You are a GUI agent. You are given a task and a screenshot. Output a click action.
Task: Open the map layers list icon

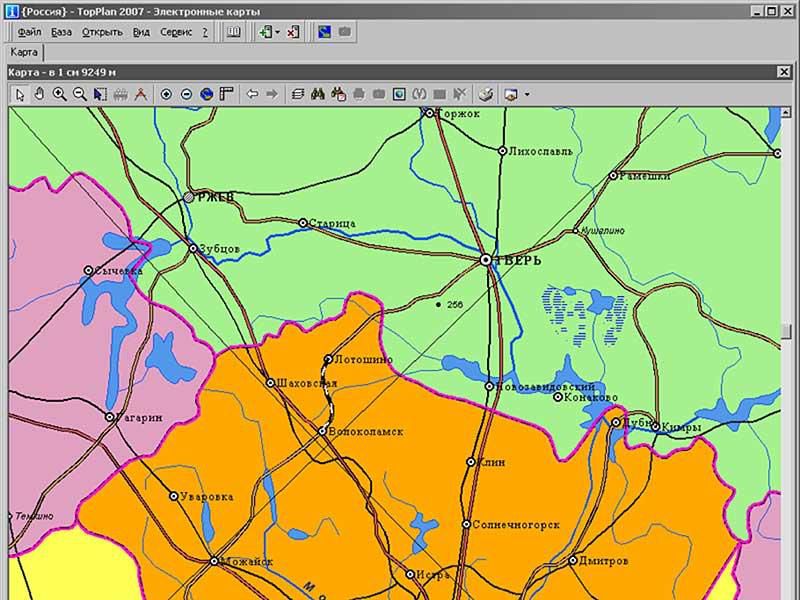coord(297,94)
